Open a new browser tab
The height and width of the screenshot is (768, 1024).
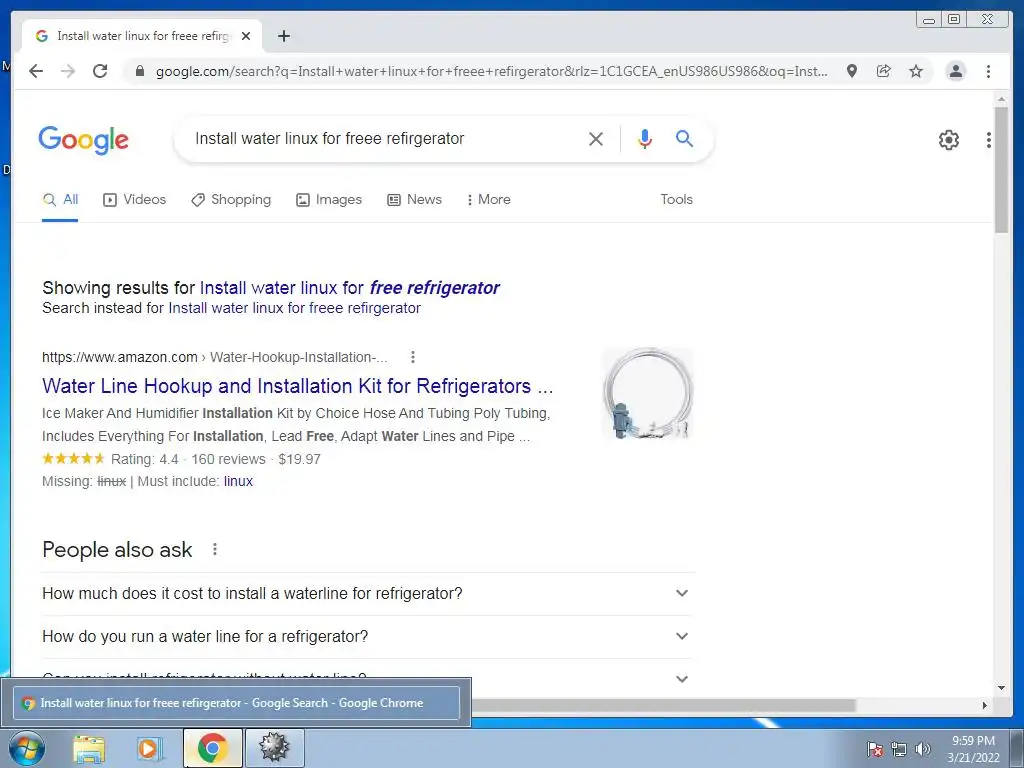pos(283,36)
